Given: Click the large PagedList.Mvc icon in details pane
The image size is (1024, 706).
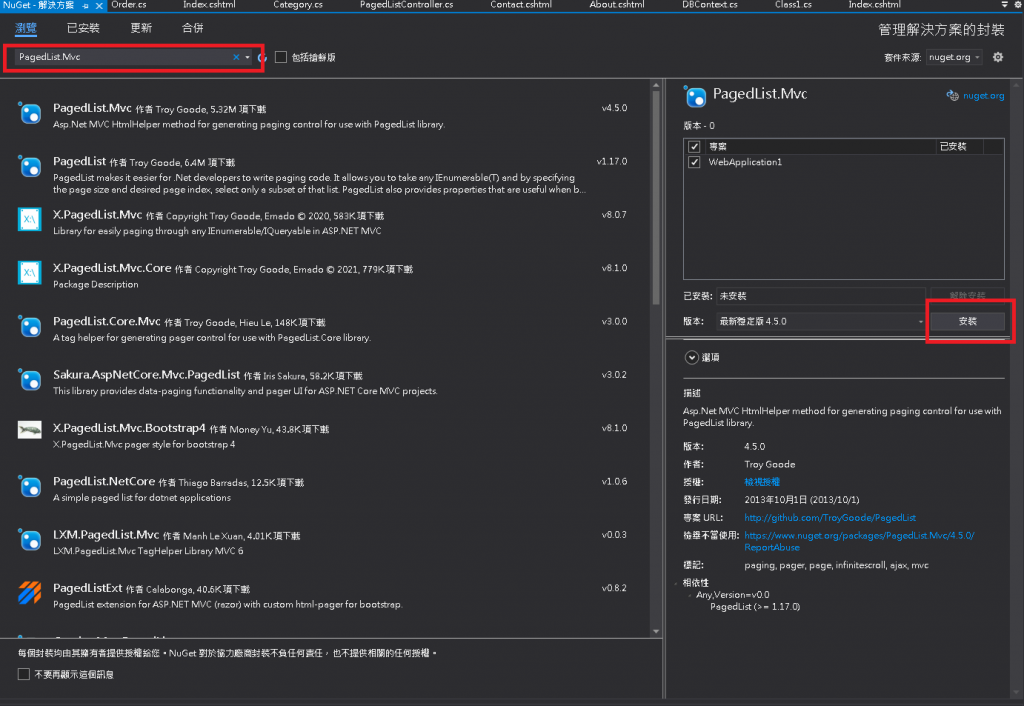Looking at the screenshot, I should pyautogui.click(x=695, y=97).
